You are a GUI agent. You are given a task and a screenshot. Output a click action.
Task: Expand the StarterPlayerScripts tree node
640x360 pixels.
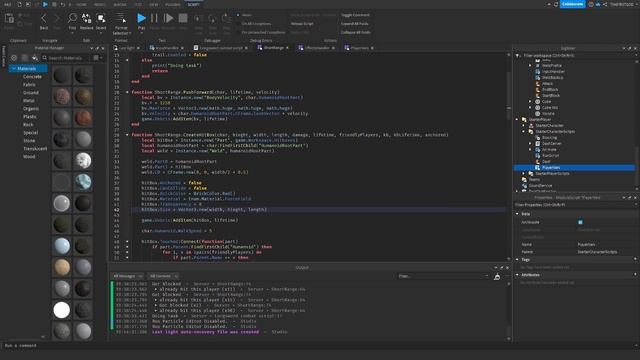point(524,173)
